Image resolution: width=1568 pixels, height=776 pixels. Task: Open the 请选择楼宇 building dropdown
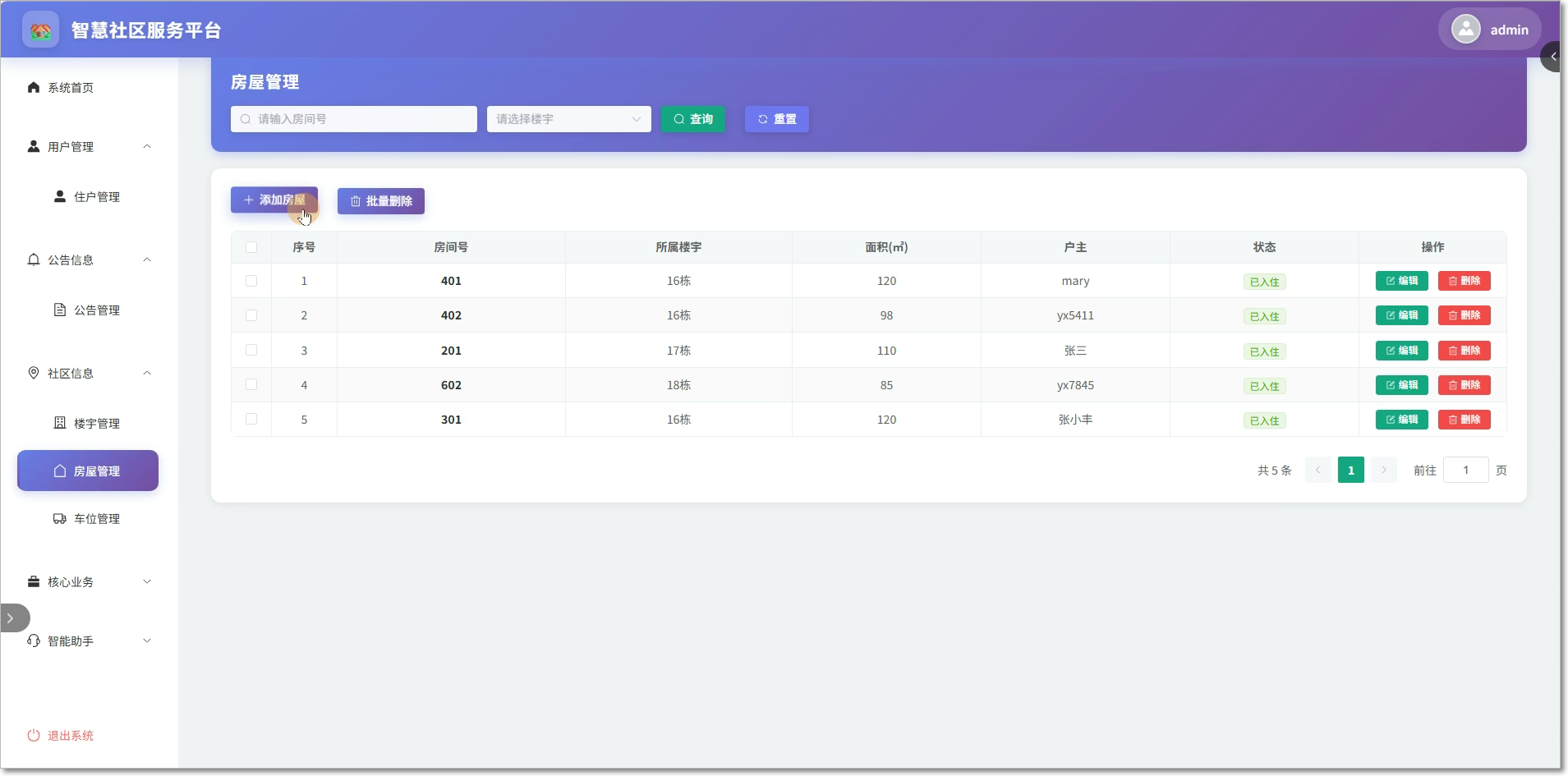tap(569, 119)
